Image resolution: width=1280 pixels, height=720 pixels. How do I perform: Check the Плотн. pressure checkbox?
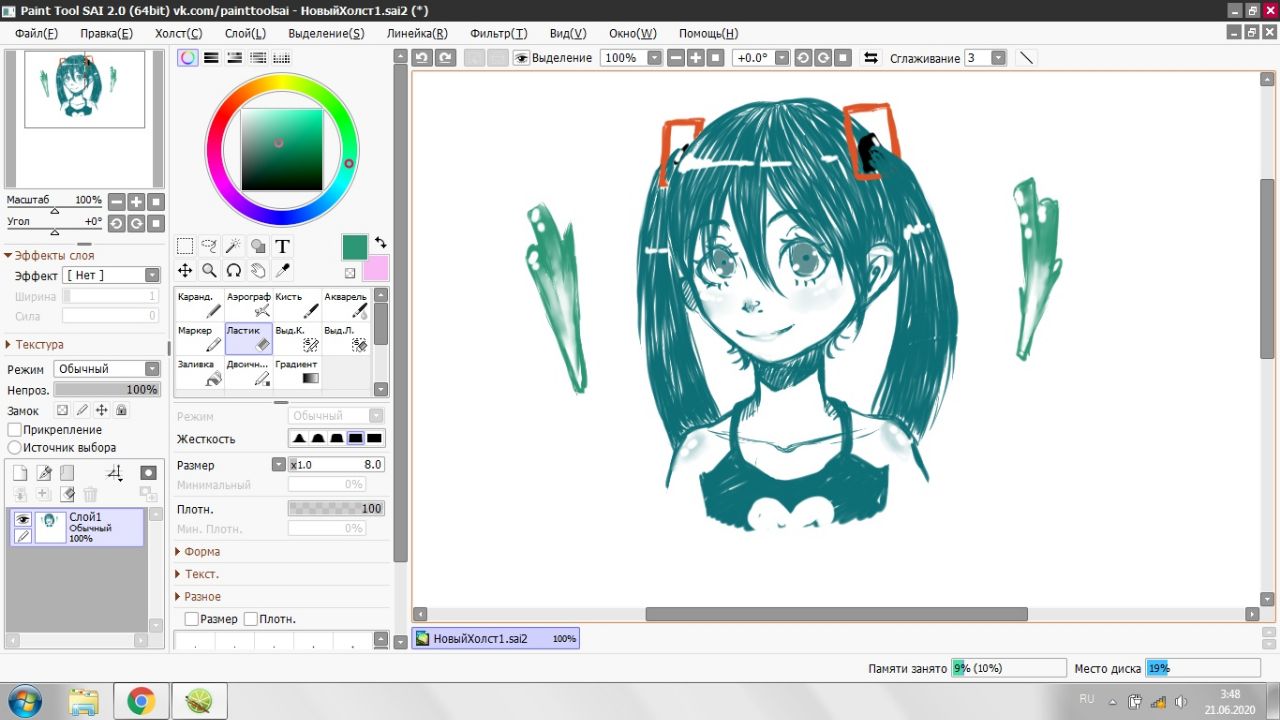(x=251, y=619)
